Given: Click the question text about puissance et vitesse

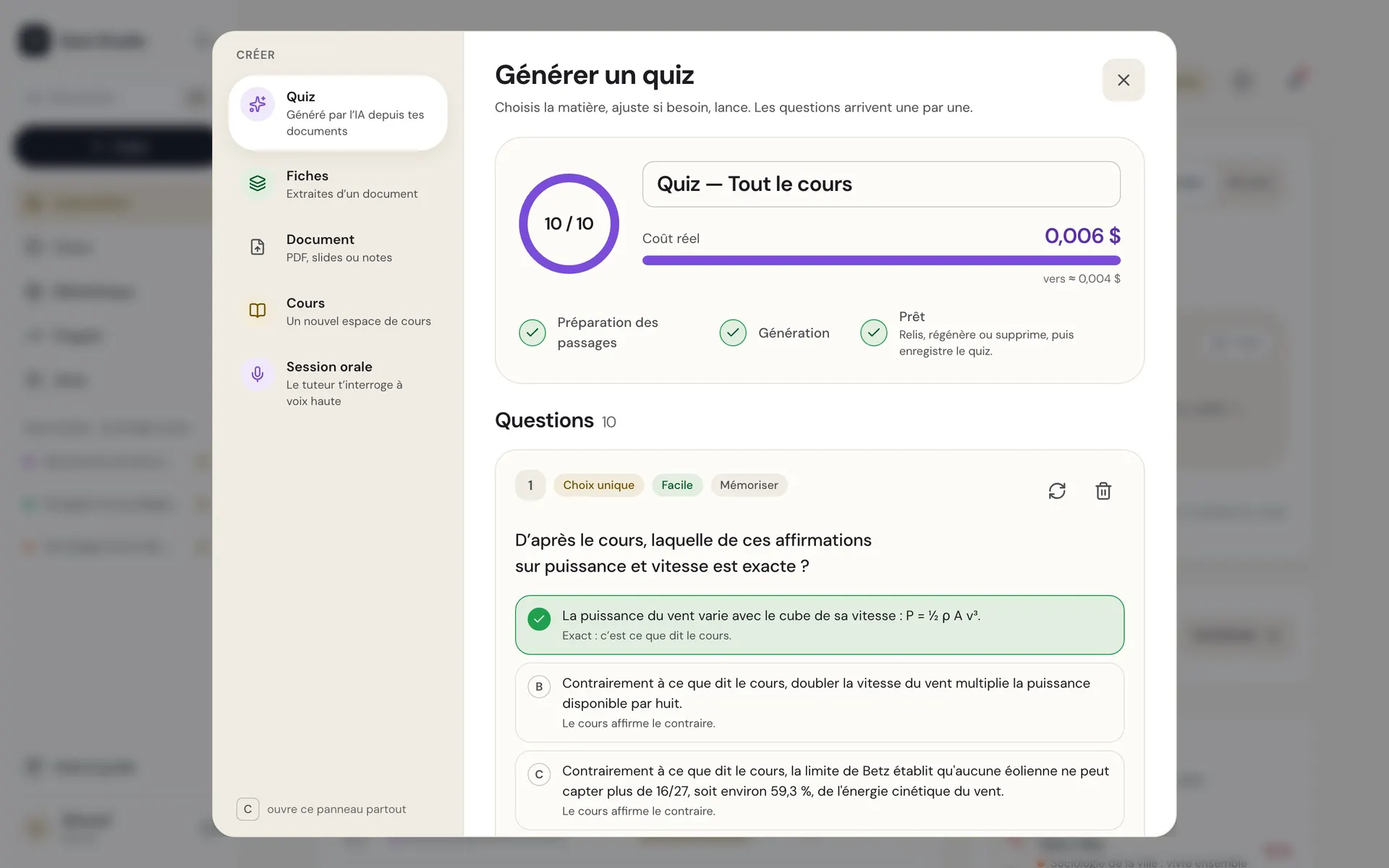Looking at the screenshot, I should click(693, 553).
